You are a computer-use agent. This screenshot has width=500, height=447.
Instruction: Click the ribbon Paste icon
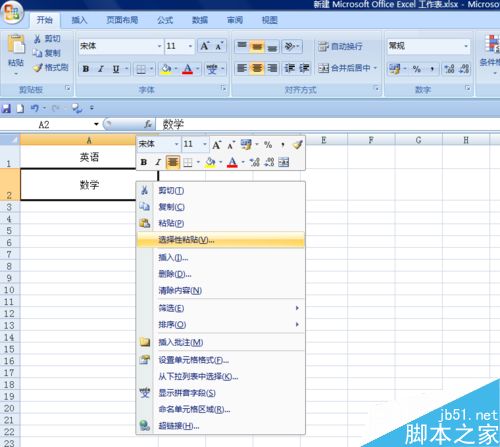16,44
